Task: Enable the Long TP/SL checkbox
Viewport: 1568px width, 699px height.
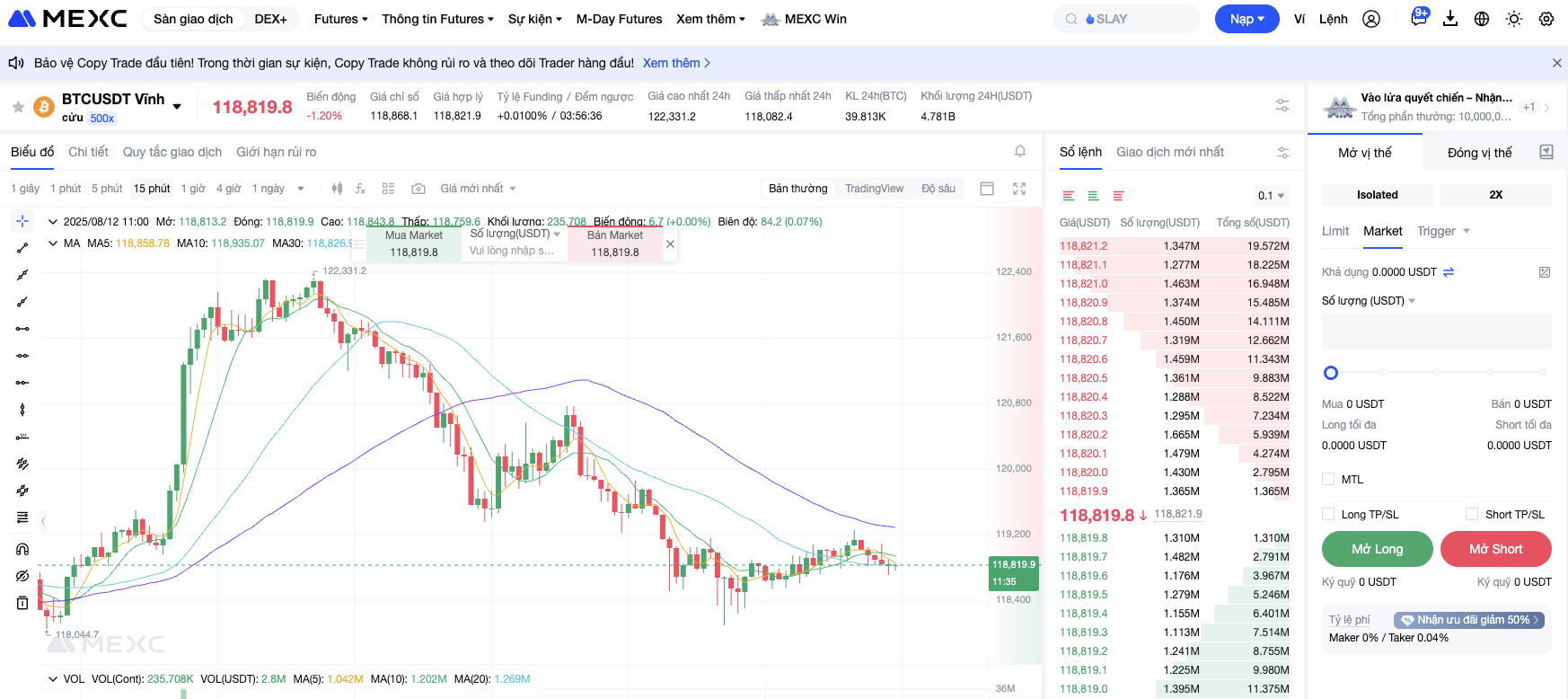Action: pos(1328,514)
